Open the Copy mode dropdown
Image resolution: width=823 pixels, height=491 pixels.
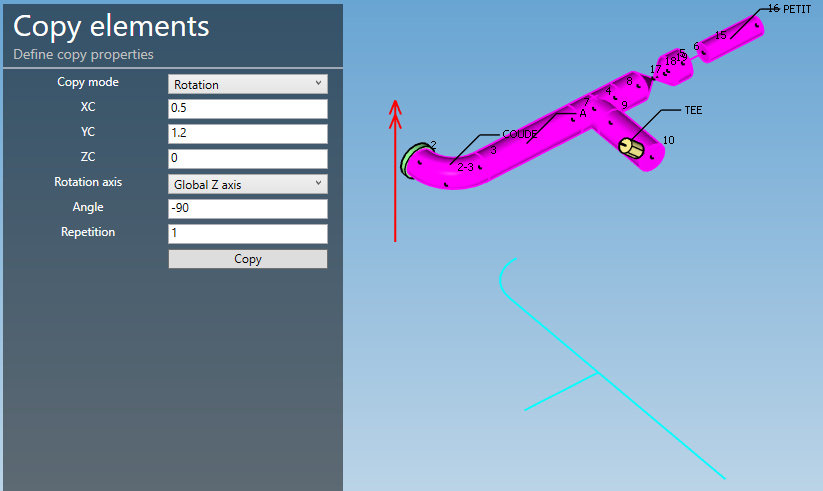click(247, 85)
